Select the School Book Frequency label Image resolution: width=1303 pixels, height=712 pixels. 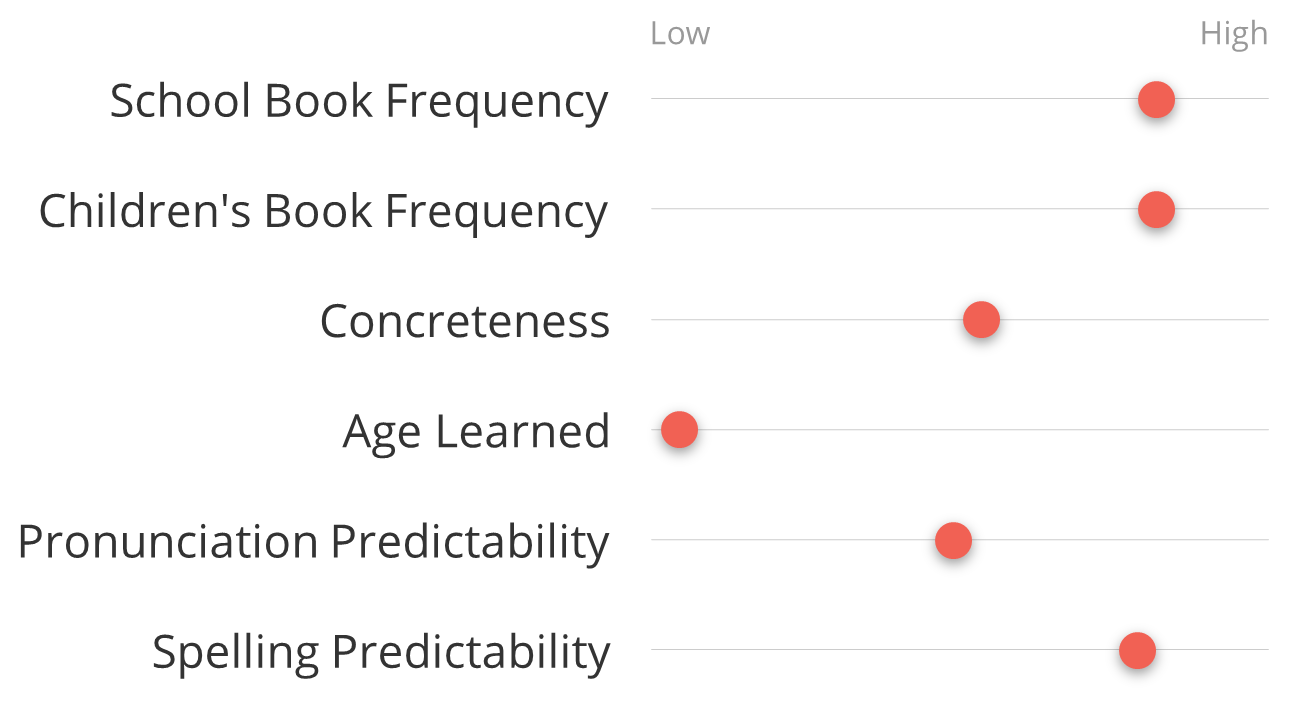point(359,102)
